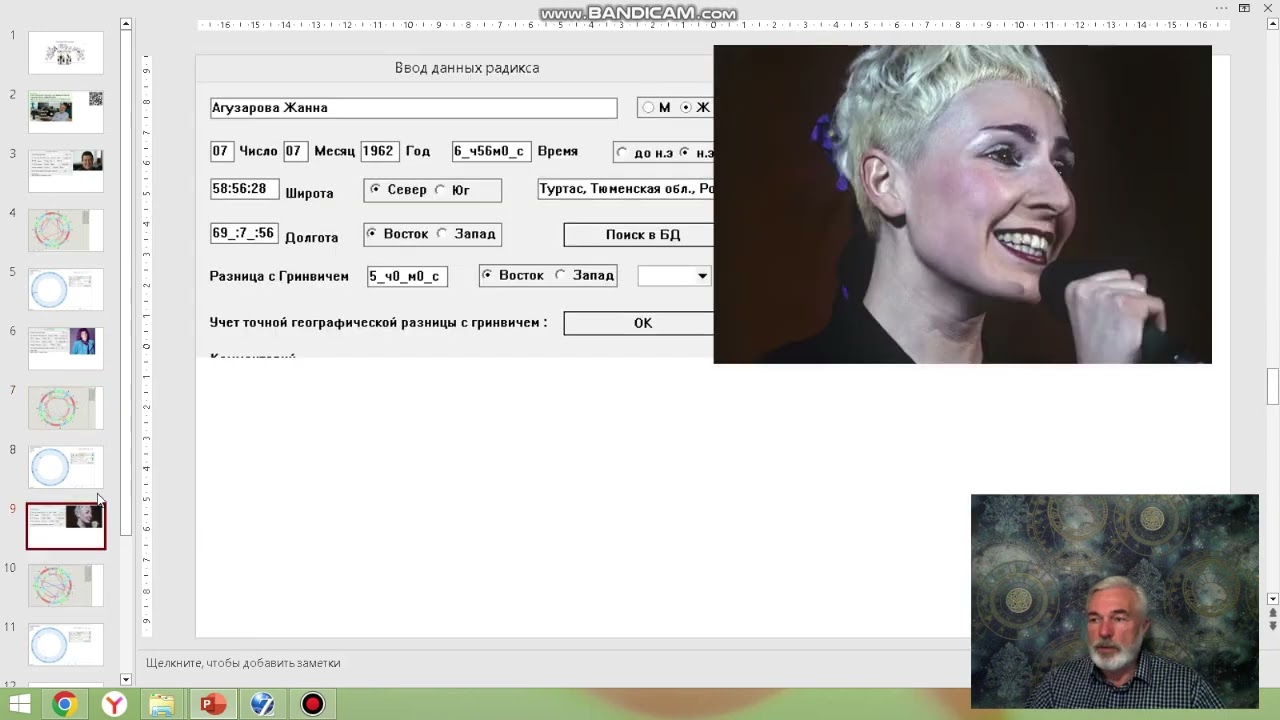Click the Время field '6_ч56м0_с'
Image resolution: width=1280 pixels, height=720 pixels.
tap(491, 151)
